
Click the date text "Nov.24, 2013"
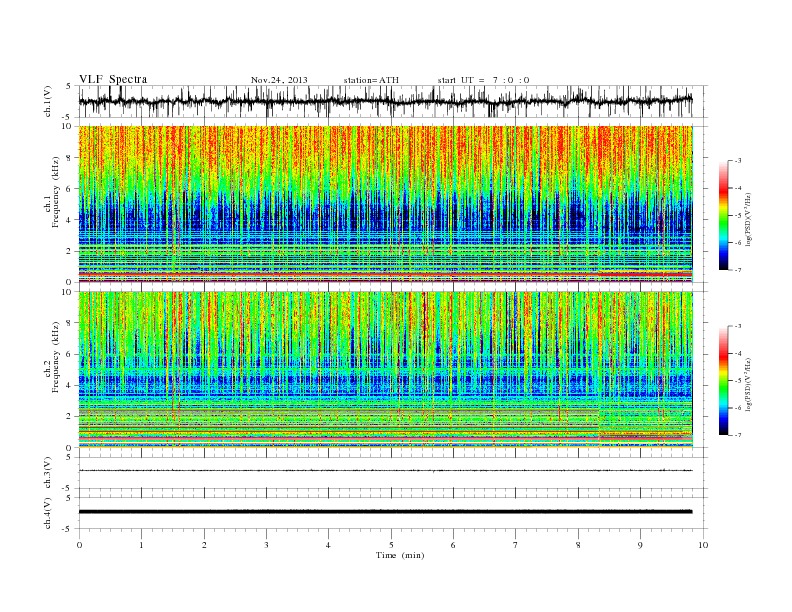click(x=279, y=80)
